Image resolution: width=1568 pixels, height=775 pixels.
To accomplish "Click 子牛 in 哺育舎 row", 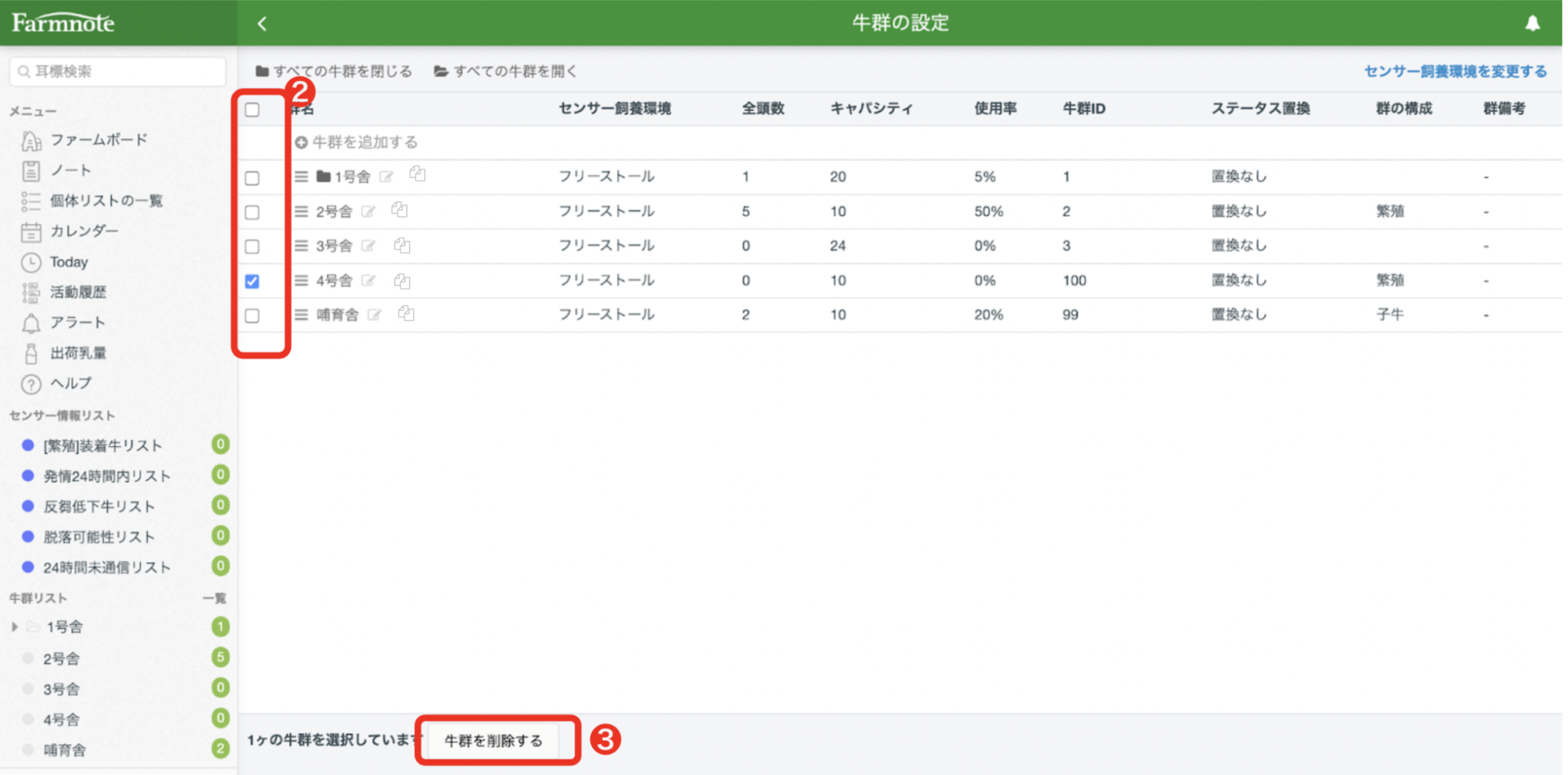I will coord(1389,315).
